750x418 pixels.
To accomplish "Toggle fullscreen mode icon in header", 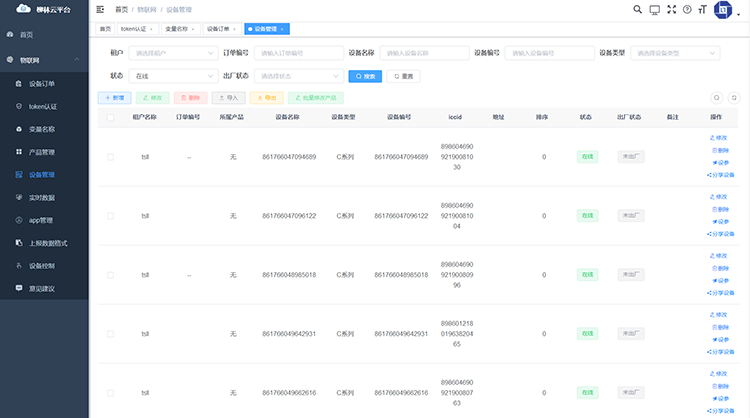I will pos(671,9).
